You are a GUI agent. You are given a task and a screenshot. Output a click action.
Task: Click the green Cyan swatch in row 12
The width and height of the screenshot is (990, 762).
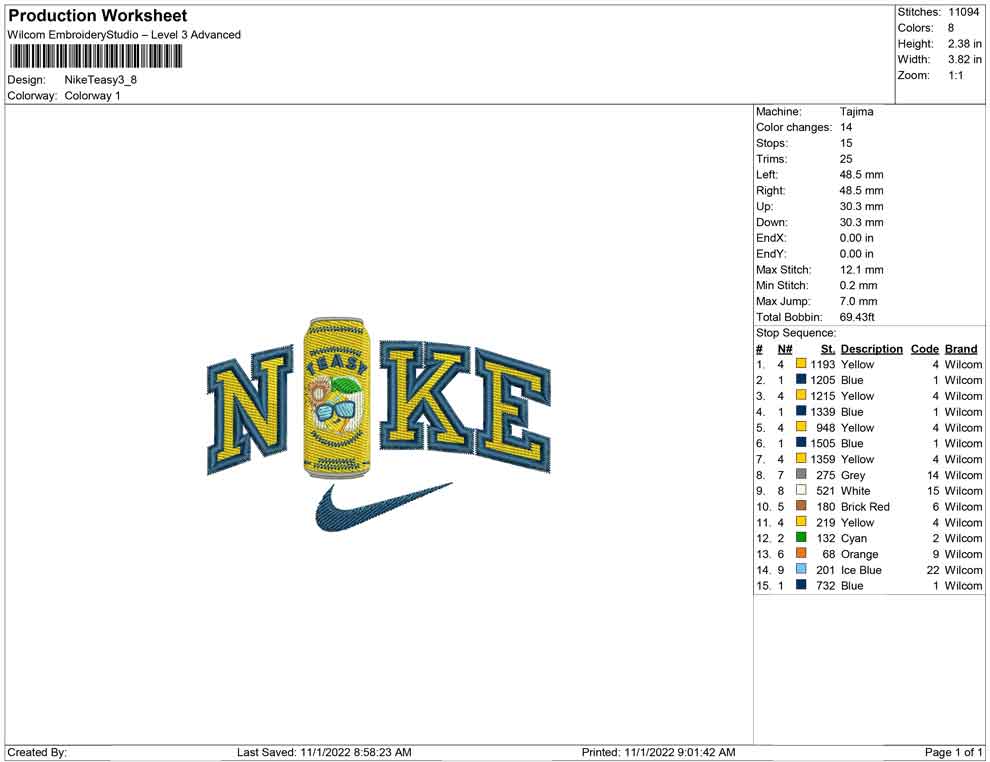pyautogui.click(x=801, y=537)
